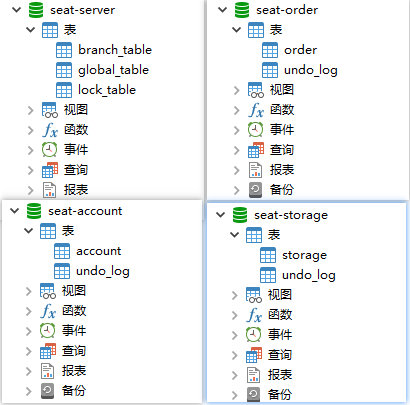
Task: Click the reports icon under seat-storage
Action: click(254, 375)
